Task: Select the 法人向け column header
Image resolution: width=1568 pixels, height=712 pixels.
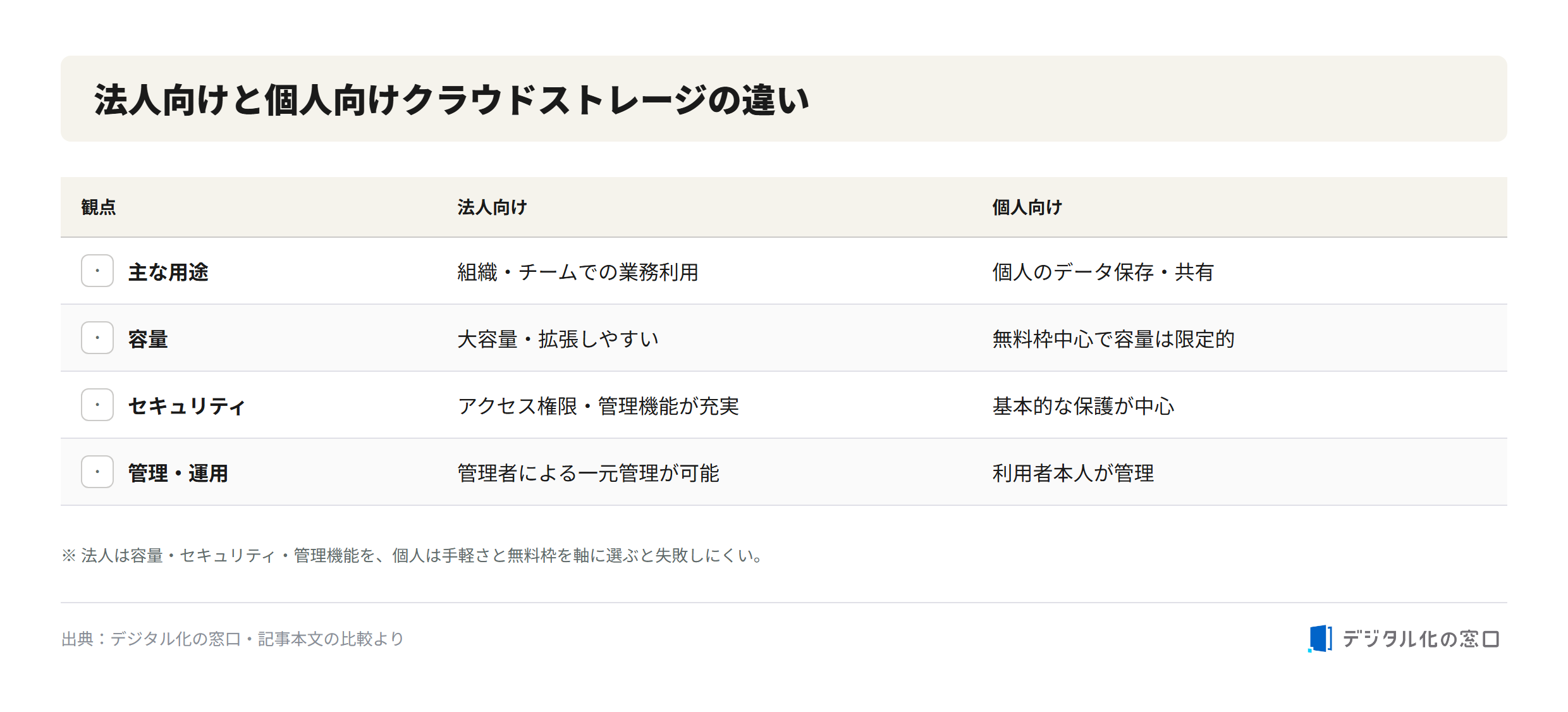Action: pos(493,207)
